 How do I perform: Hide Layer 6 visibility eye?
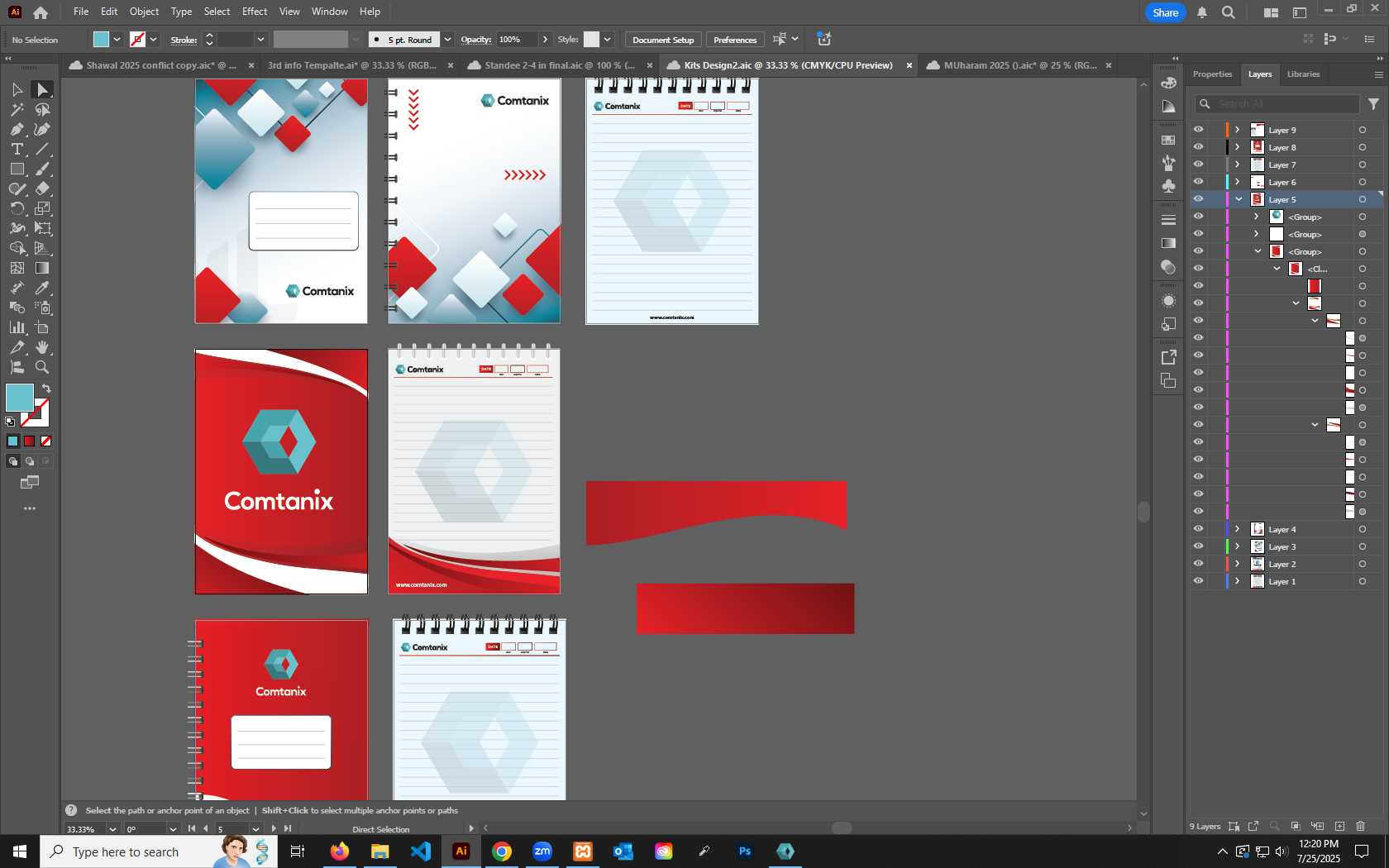[x=1198, y=182]
